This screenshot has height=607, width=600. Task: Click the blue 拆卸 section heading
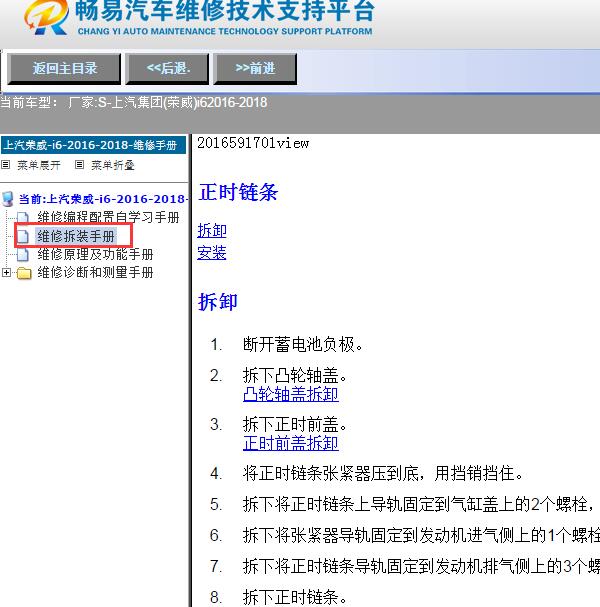coord(218,302)
